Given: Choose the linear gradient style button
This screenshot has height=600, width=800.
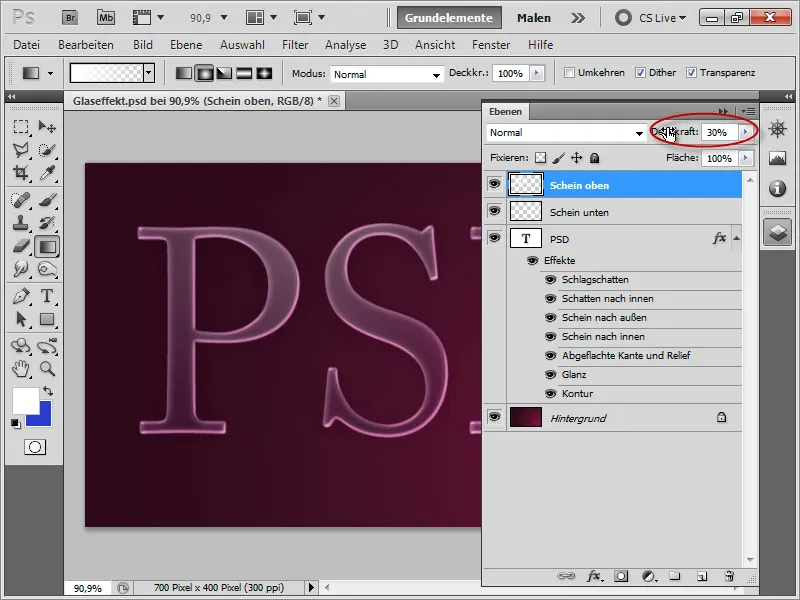Looking at the screenshot, I should coord(184,73).
